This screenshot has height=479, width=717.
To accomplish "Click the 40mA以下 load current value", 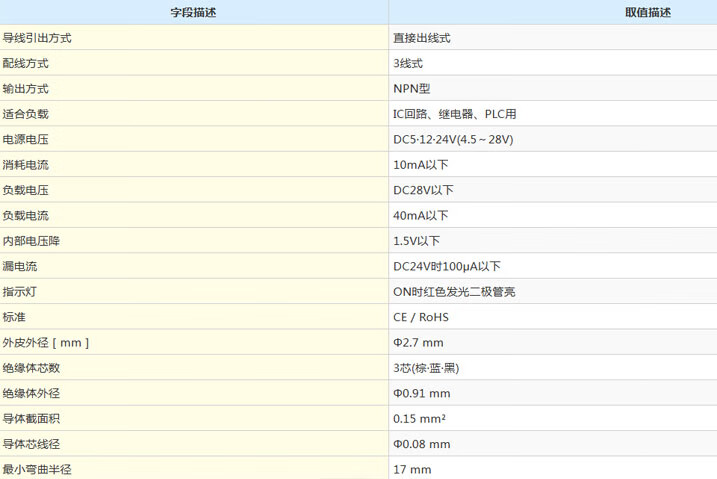I will (x=421, y=216).
